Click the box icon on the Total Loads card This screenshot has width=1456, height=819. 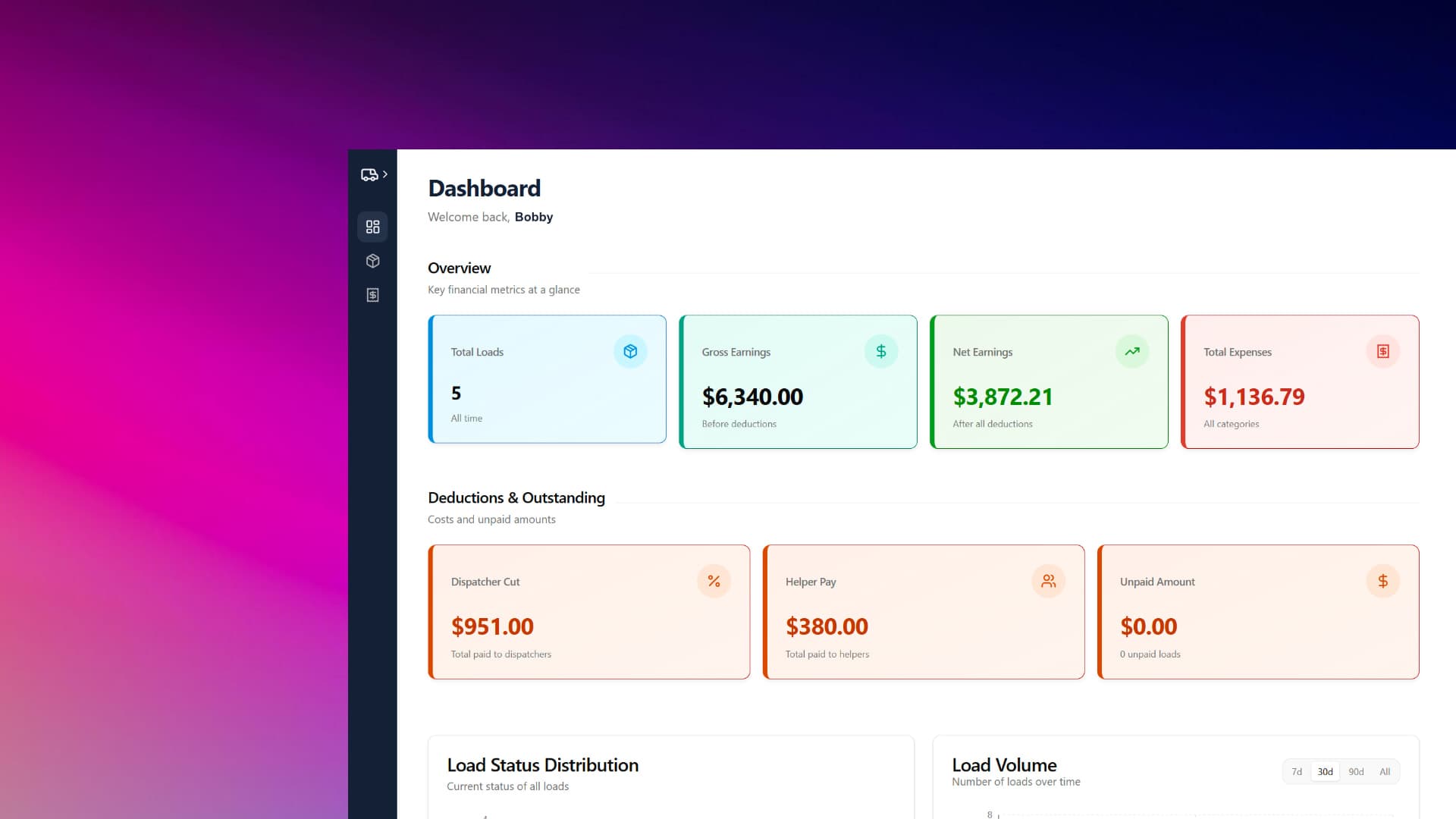[x=630, y=351]
